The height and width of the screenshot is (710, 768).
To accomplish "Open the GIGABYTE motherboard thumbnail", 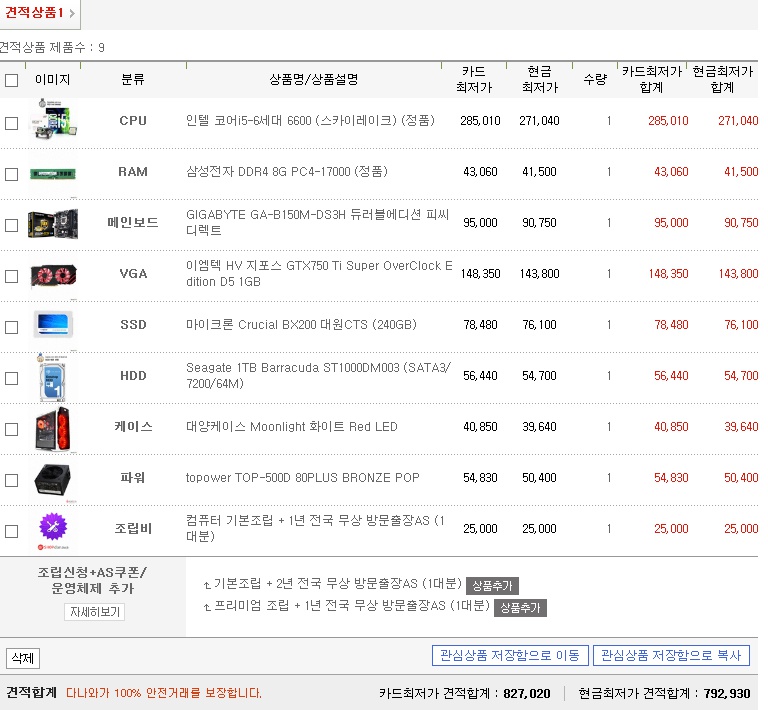I will (53, 223).
